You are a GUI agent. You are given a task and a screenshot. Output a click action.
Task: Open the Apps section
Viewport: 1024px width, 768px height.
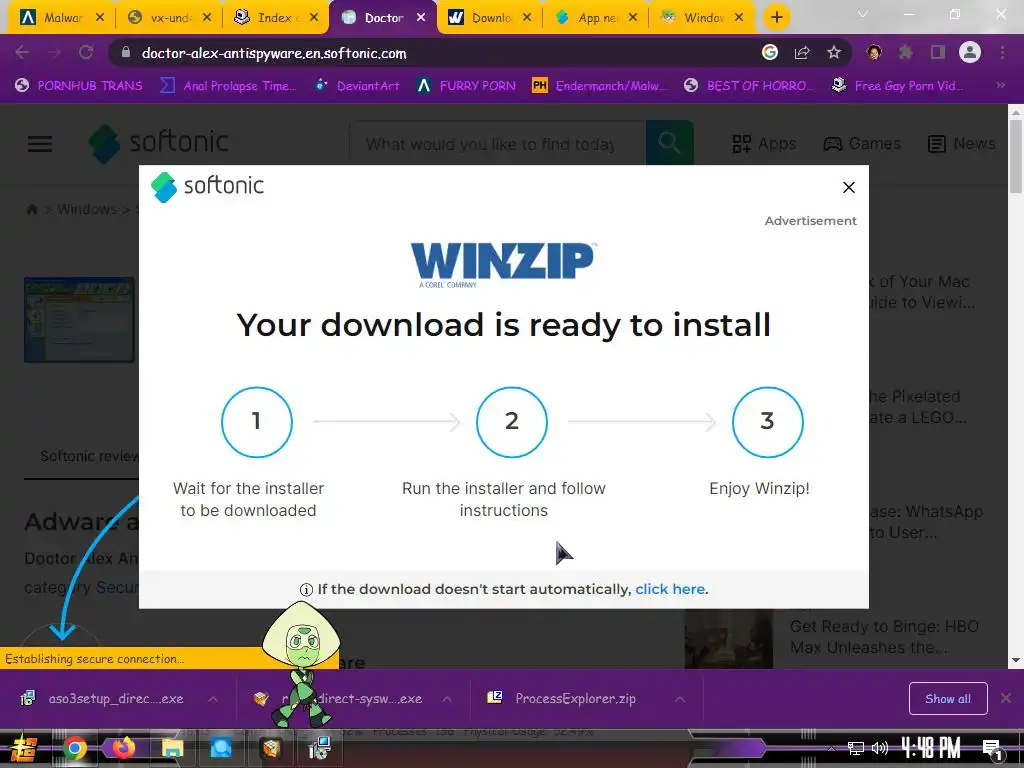click(764, 144)
